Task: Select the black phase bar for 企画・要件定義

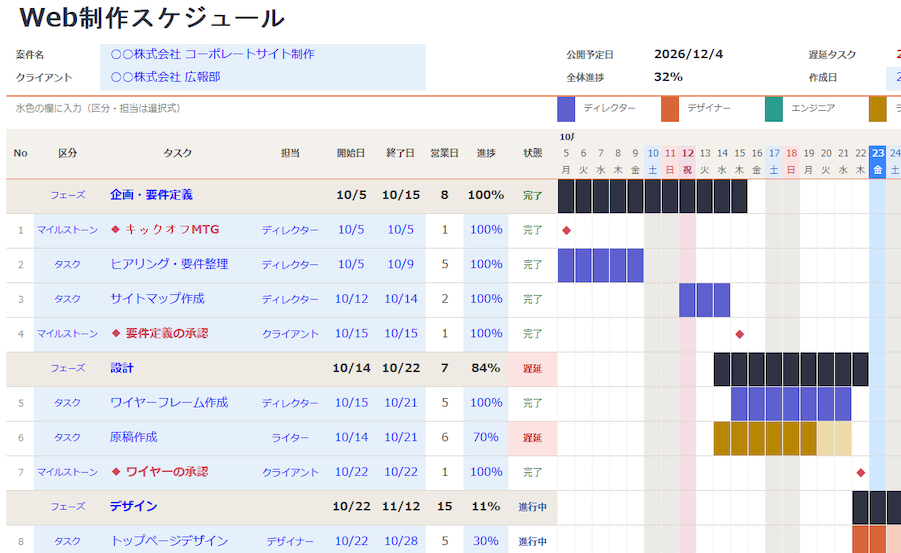Action: click(652, 196)
